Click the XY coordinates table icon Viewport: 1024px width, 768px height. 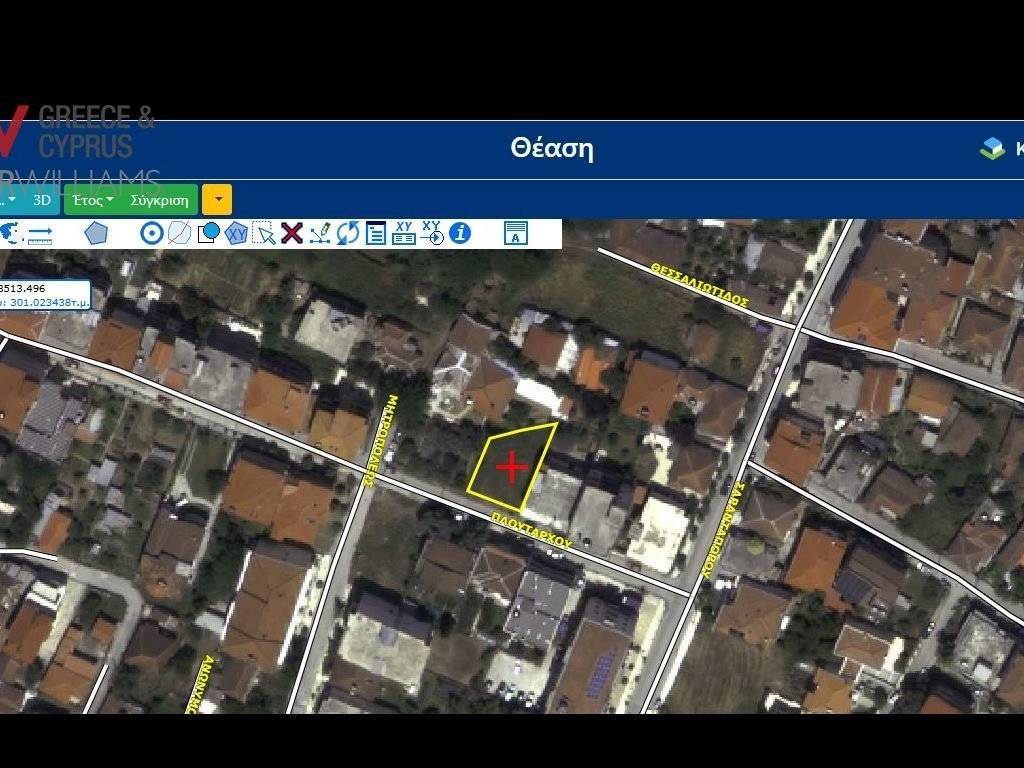click(x=404, y=233)
